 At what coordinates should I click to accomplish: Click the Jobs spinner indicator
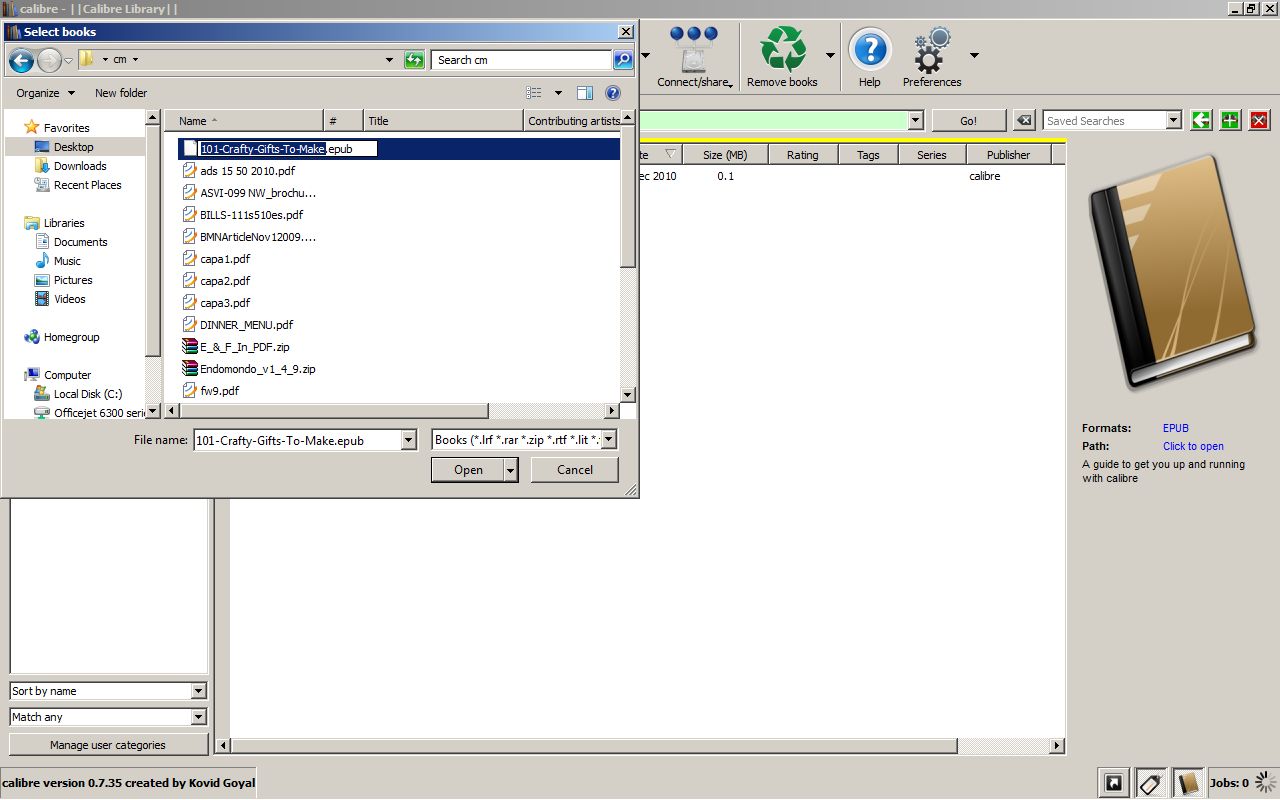(1266, 782)
